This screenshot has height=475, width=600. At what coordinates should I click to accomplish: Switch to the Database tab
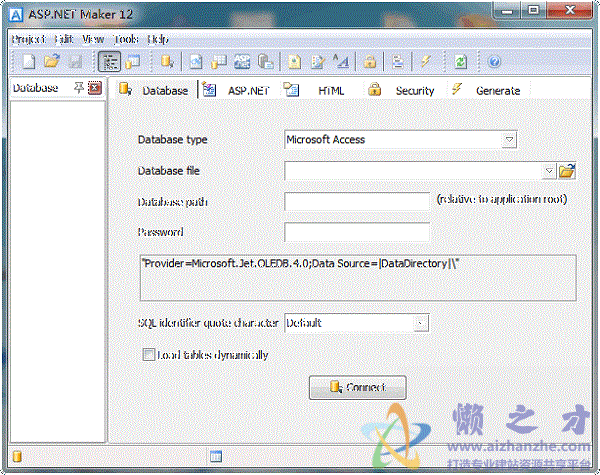[154, 90]
